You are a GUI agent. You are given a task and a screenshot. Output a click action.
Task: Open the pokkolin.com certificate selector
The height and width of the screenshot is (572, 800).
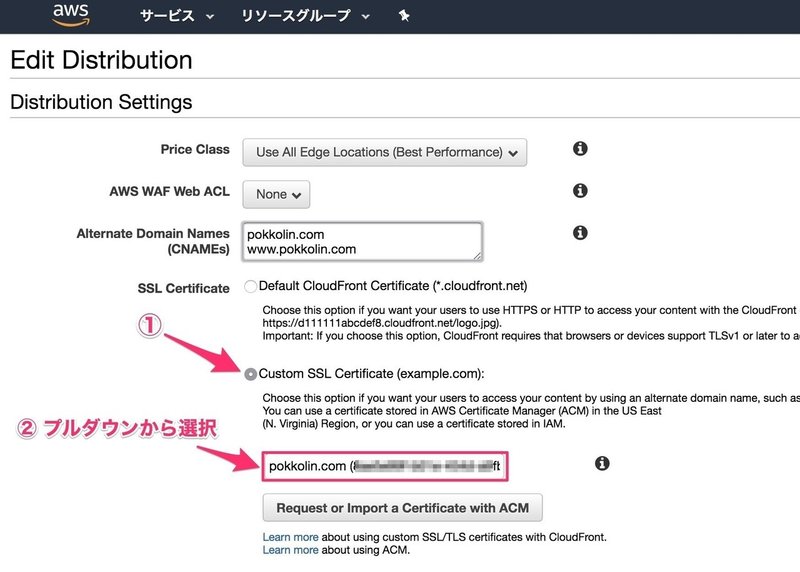click(x=387, y=466)
